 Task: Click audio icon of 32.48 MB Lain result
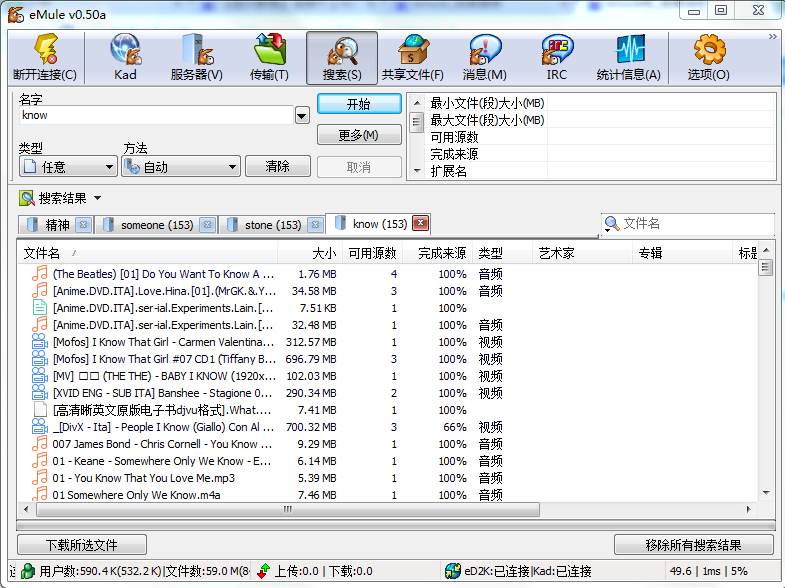coord(40,324)
